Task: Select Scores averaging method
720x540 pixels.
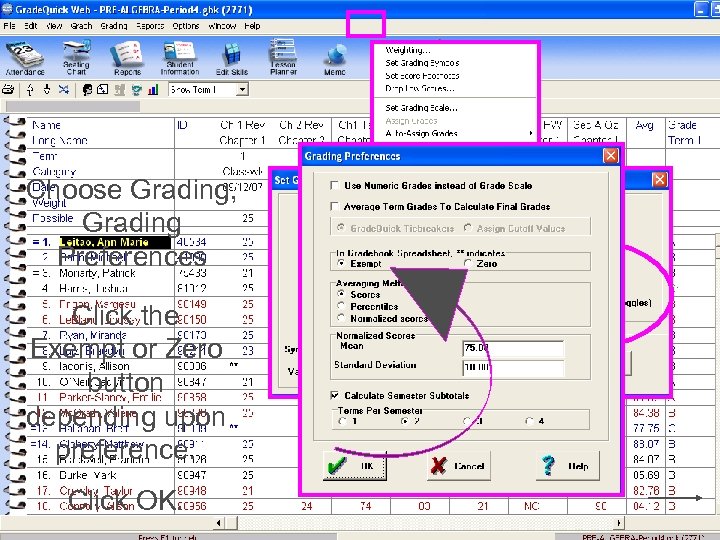Action: 341,294
